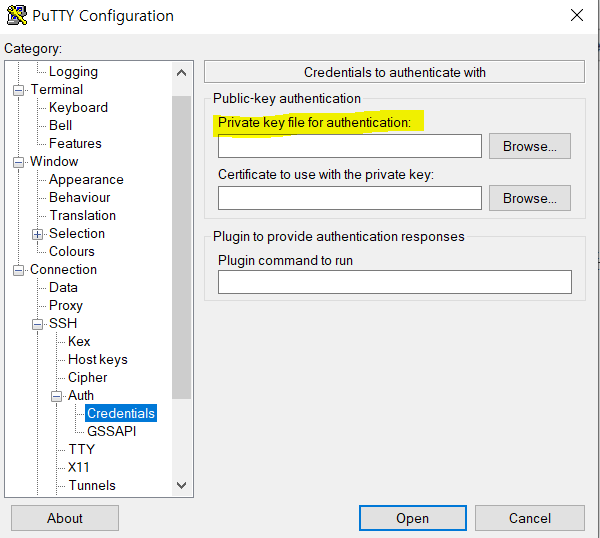
Task: Focus the private key file field
Action: [350, 146]
